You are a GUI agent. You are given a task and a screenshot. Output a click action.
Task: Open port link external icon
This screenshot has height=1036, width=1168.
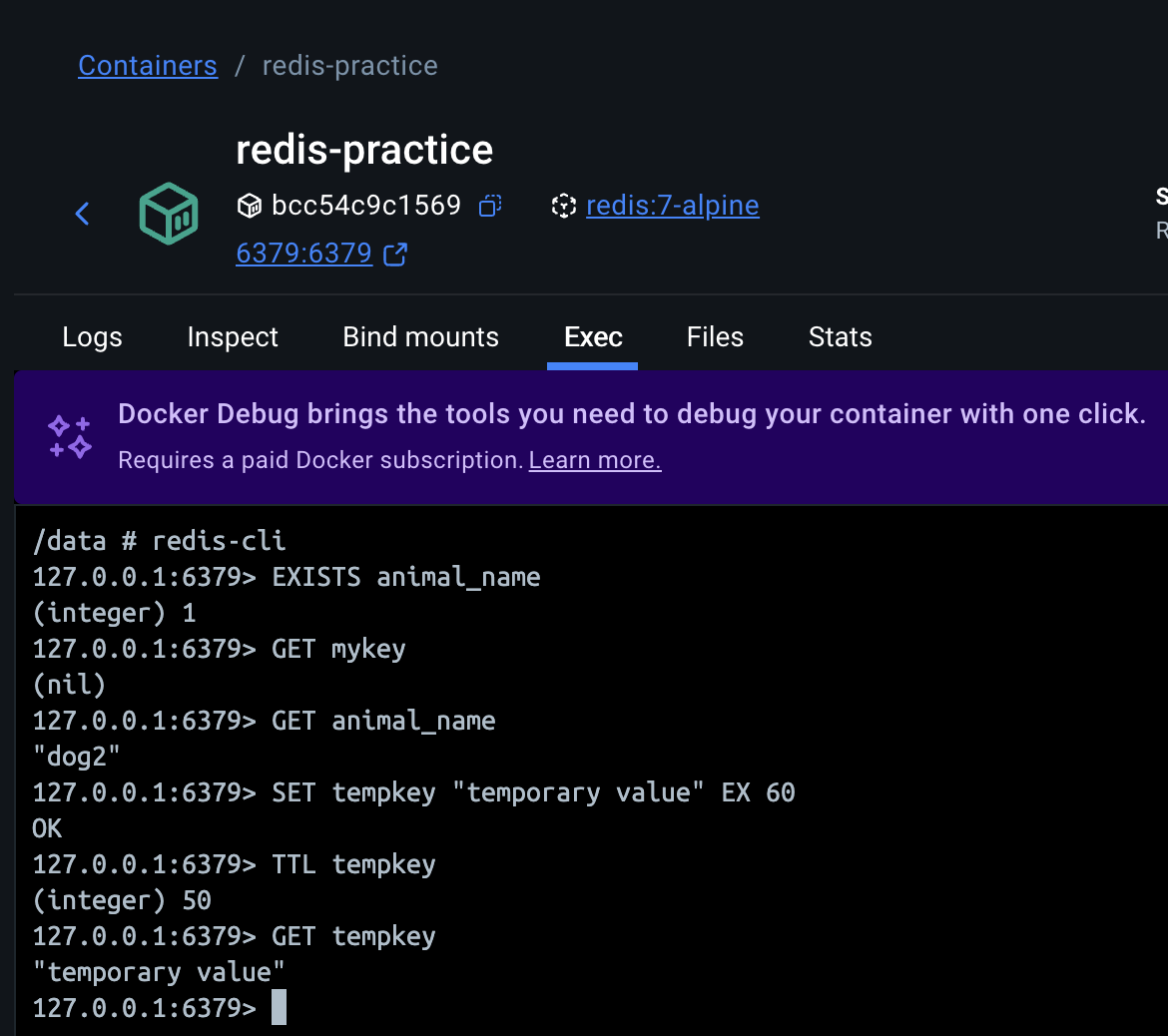tap(395, 254)
